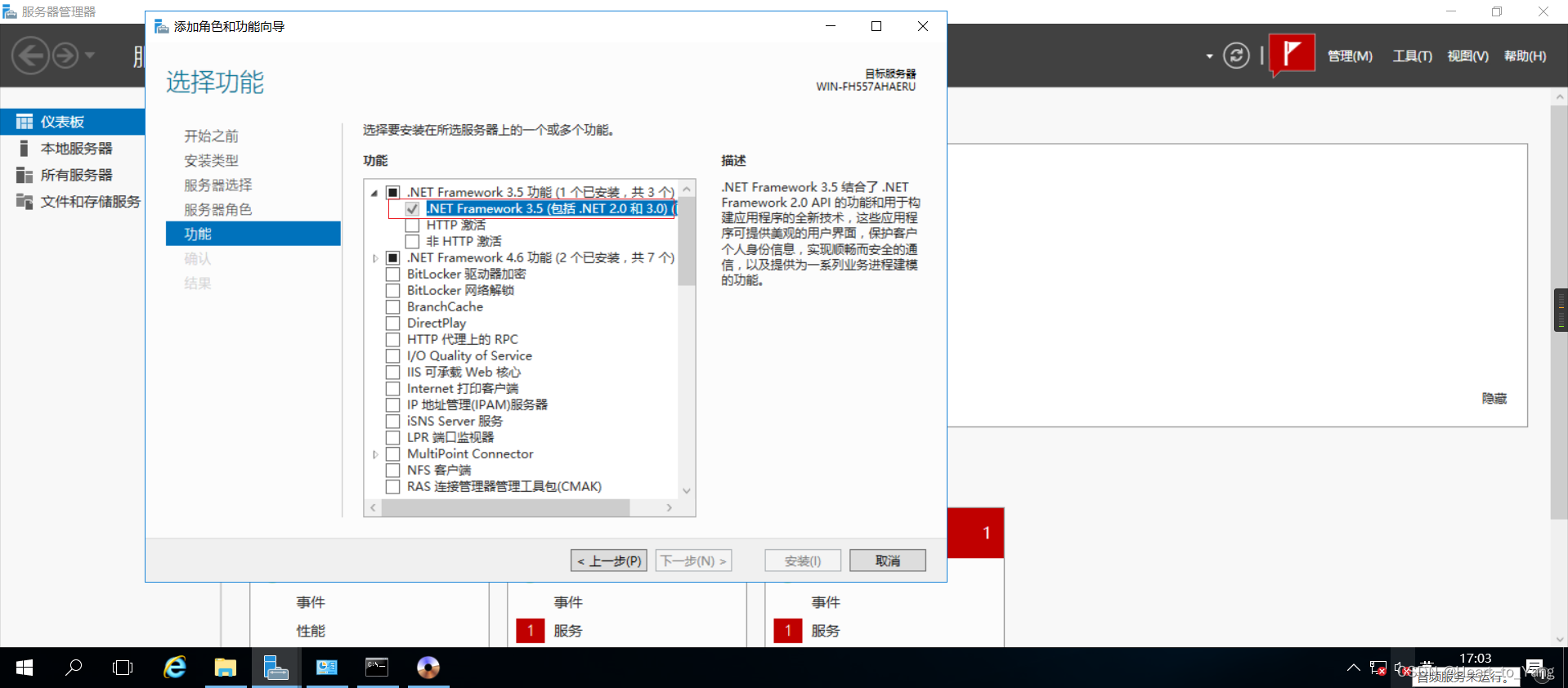Open the red notifications flag
The width and height of the screenshot is (1568, 688).
point(1292,54)
